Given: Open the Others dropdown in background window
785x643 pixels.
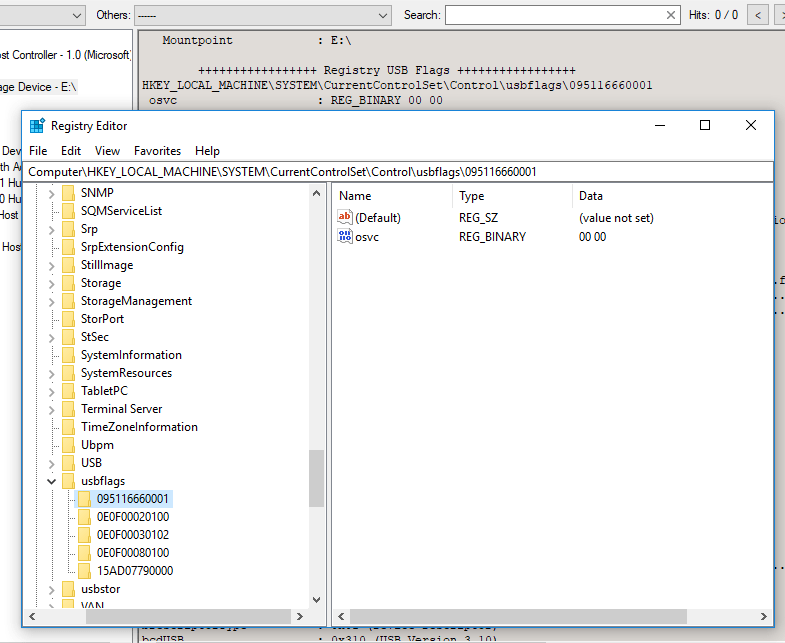Looking at the screenshot, I should [263, 16].
